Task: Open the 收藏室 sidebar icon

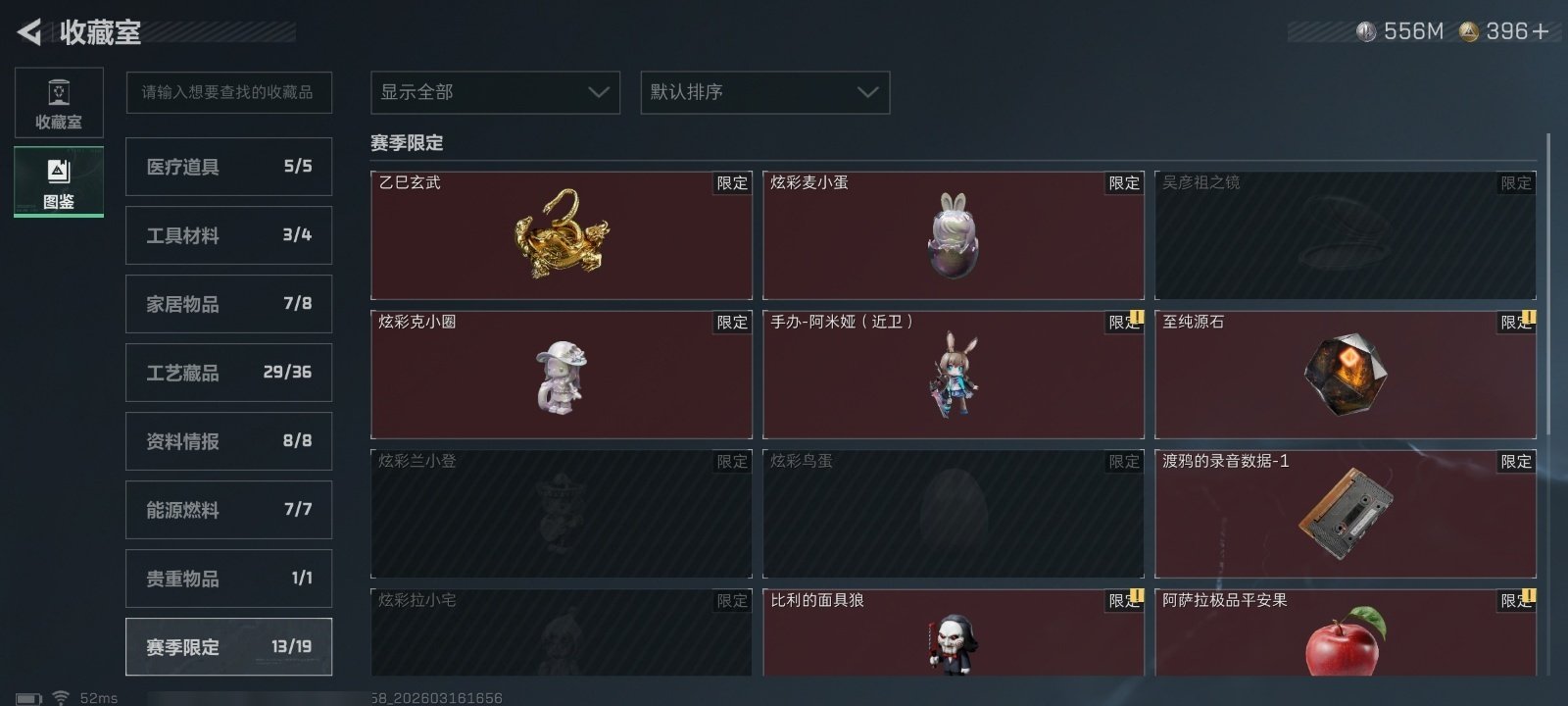Action: click(x=59, y=102)
